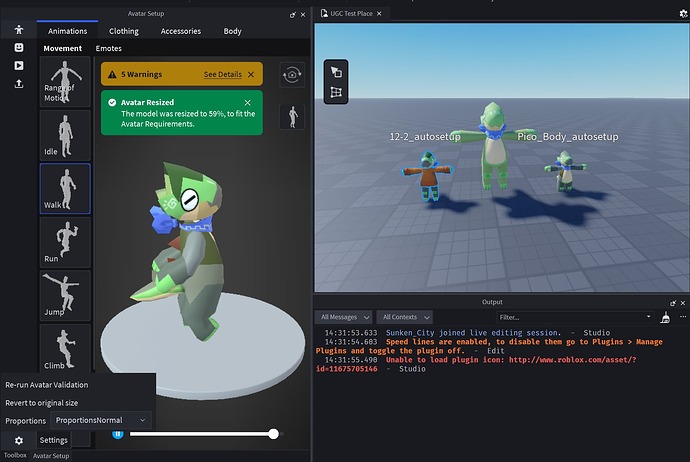Viewport: 690px width, 462px height.
Task: Pause the animation playback
Action: click(117, 434)
